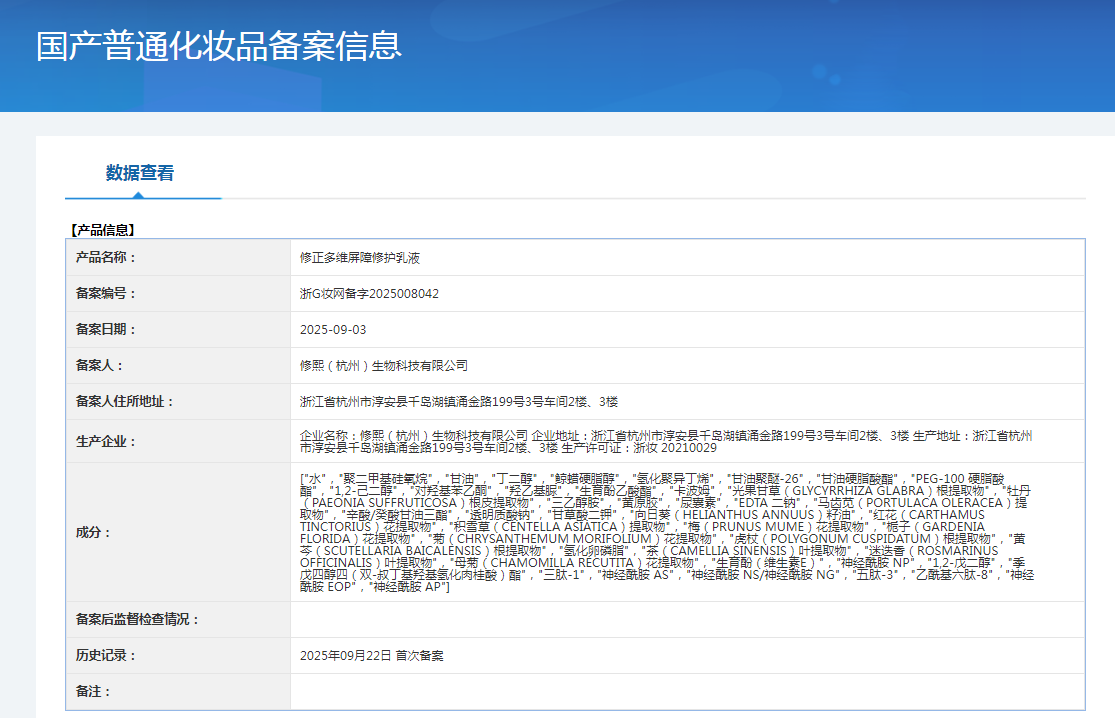Click the 备案后监督检查情况 row label

coord(138,620)
